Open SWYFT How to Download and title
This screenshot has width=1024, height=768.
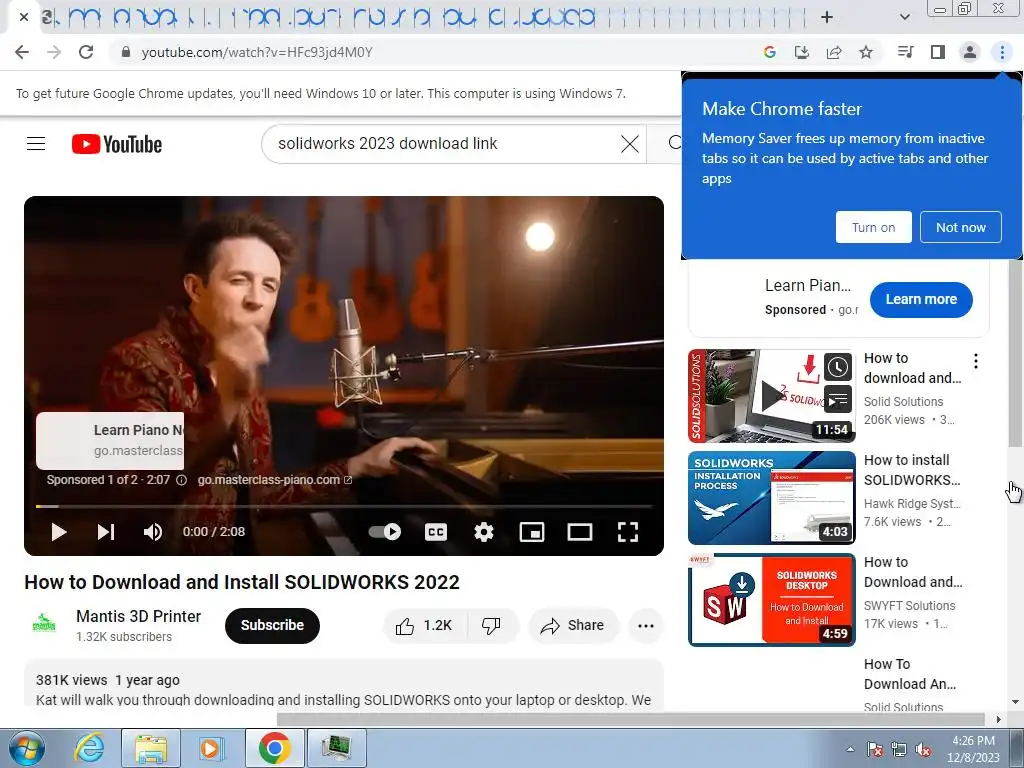913,572
